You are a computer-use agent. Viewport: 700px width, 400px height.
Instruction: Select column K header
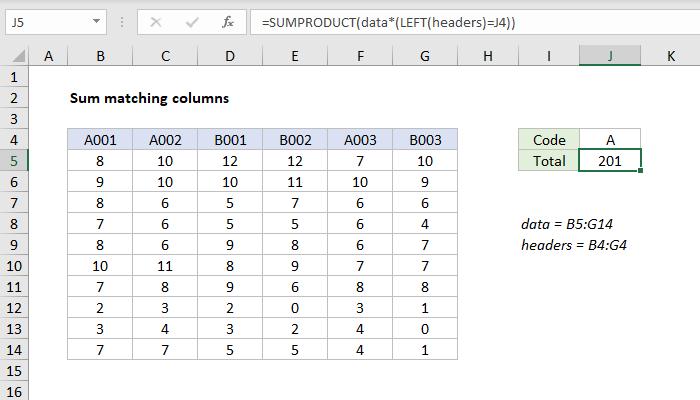tap(670, 58)
